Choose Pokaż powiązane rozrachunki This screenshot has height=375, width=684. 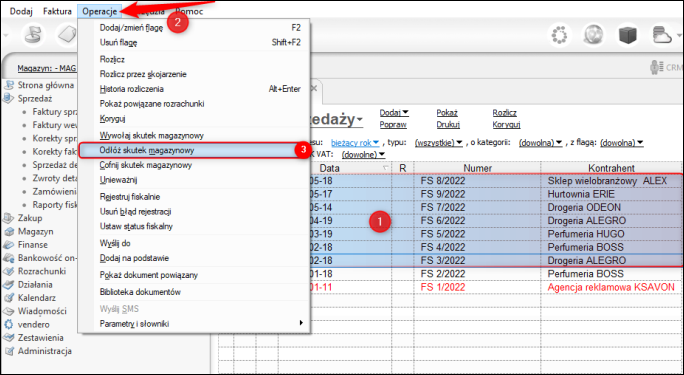pos(194,104)
